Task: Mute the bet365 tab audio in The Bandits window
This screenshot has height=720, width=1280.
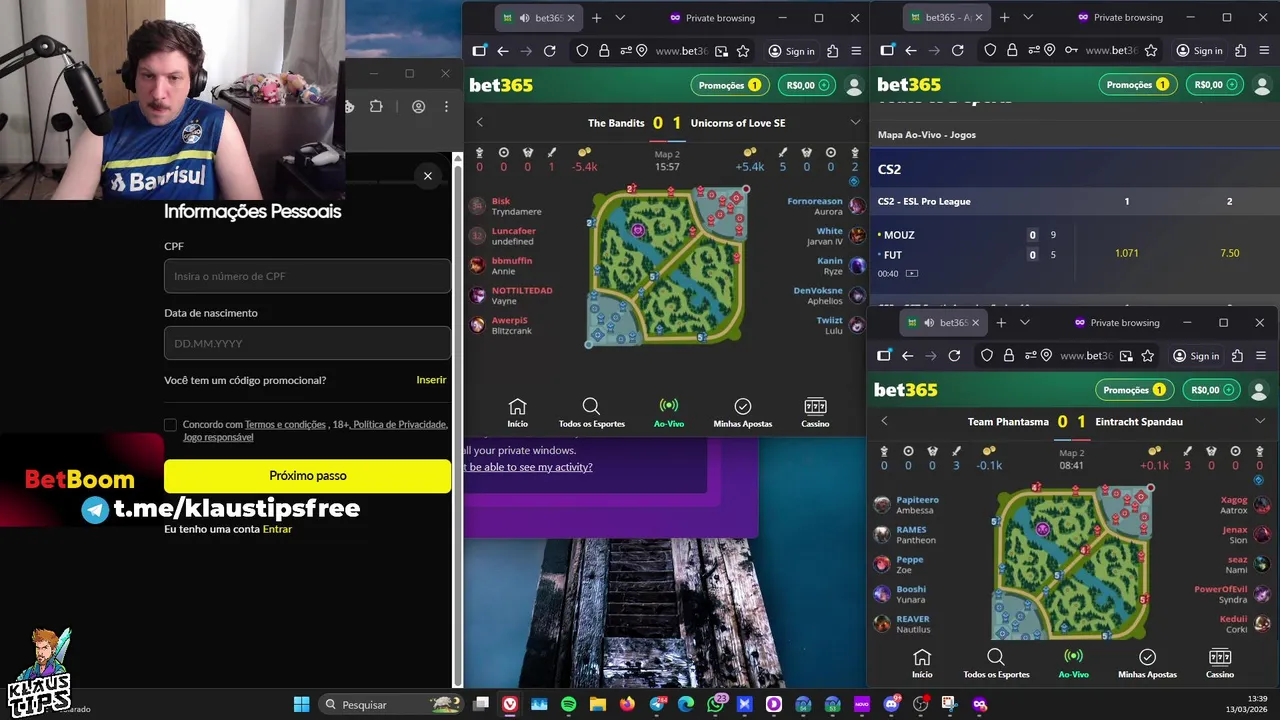Action: click(x=526, y=18)
